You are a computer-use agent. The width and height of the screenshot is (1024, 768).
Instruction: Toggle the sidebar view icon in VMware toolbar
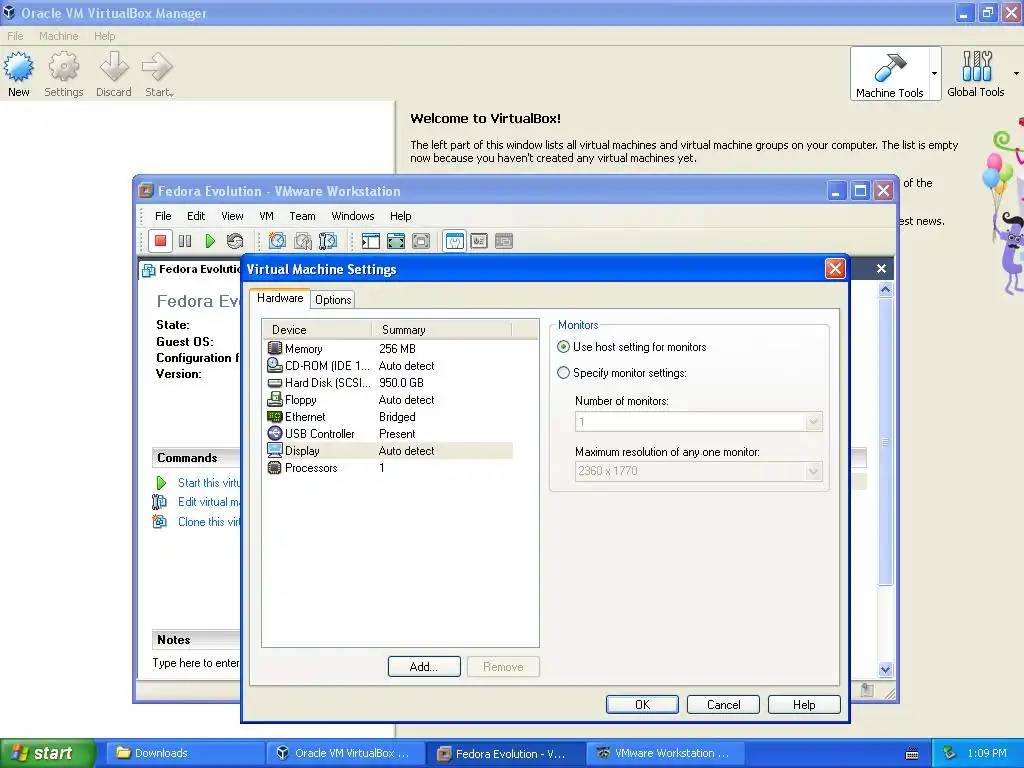(370, 241)
